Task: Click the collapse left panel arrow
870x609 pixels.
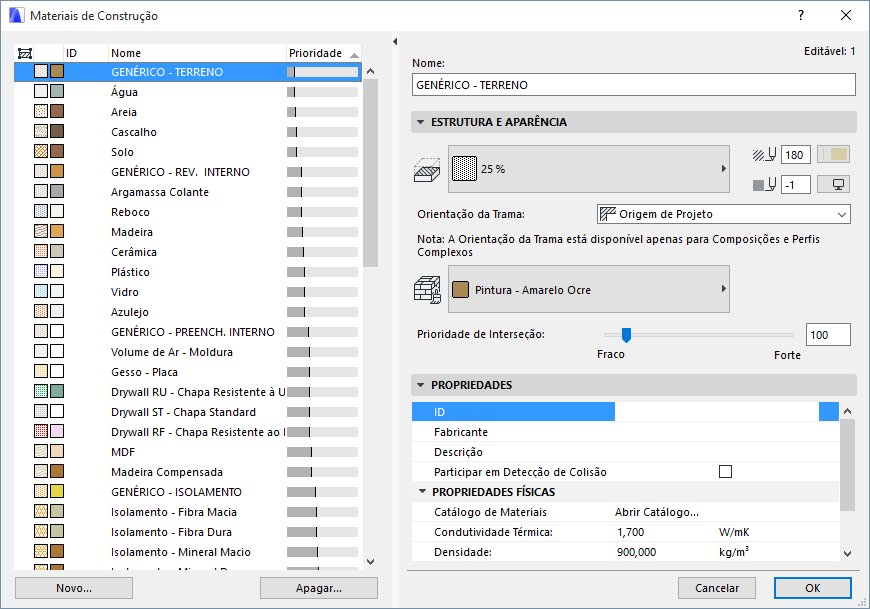Action: pos(395,42)
